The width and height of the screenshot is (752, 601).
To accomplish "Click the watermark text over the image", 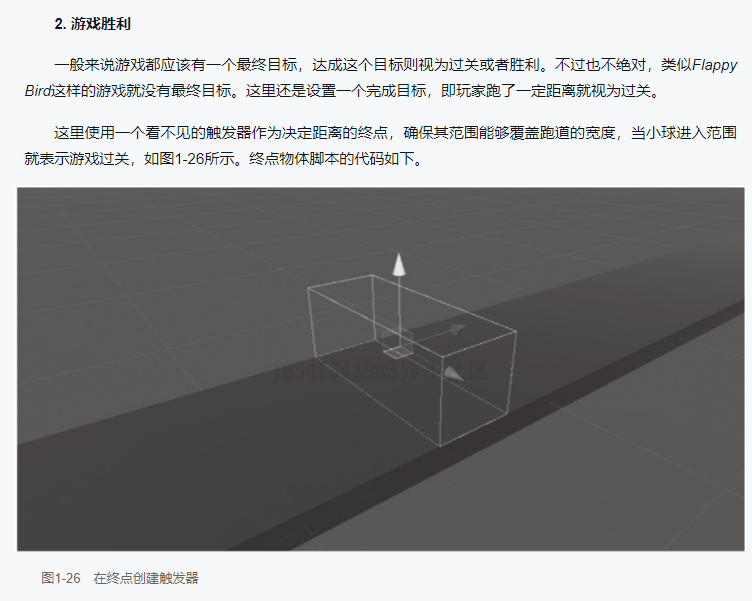I will [380, 371].
